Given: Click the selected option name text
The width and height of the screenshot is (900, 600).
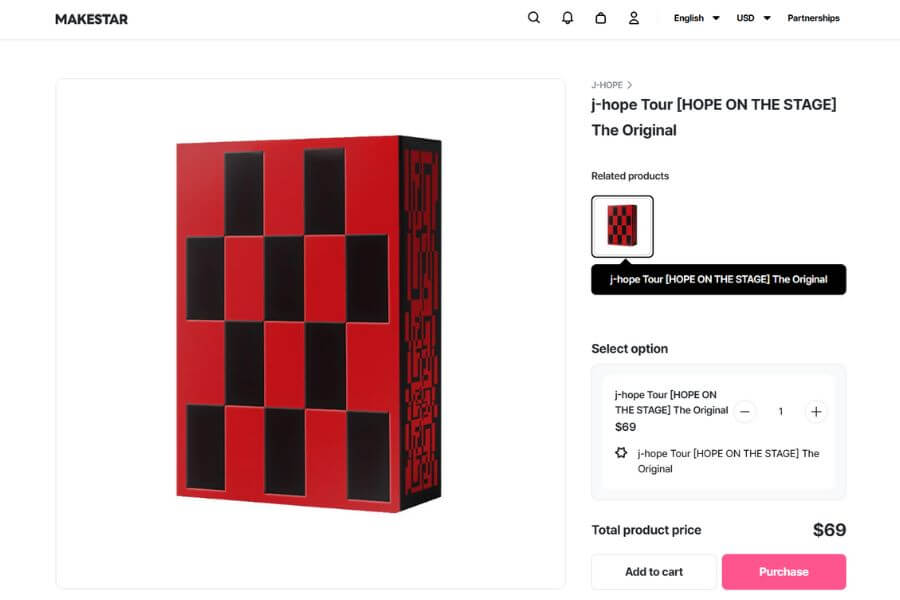Looking at the screenshot, I should (x=670, y=402).
